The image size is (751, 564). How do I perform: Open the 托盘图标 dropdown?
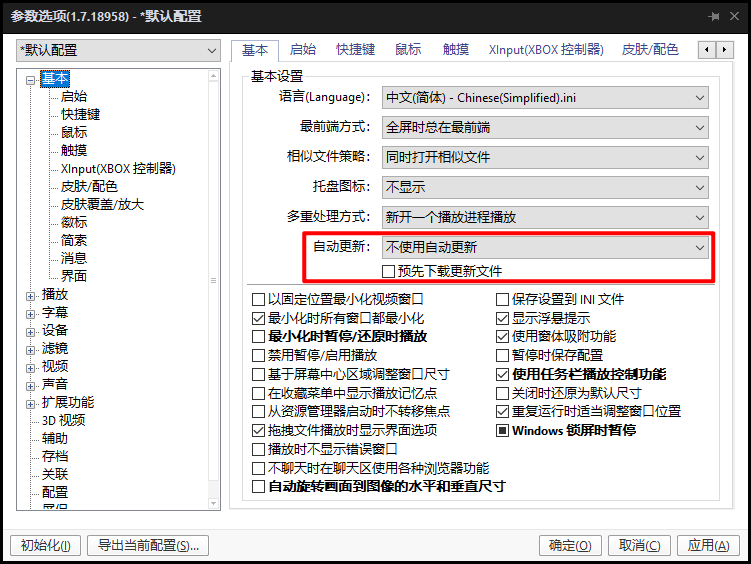pos(545,188)
